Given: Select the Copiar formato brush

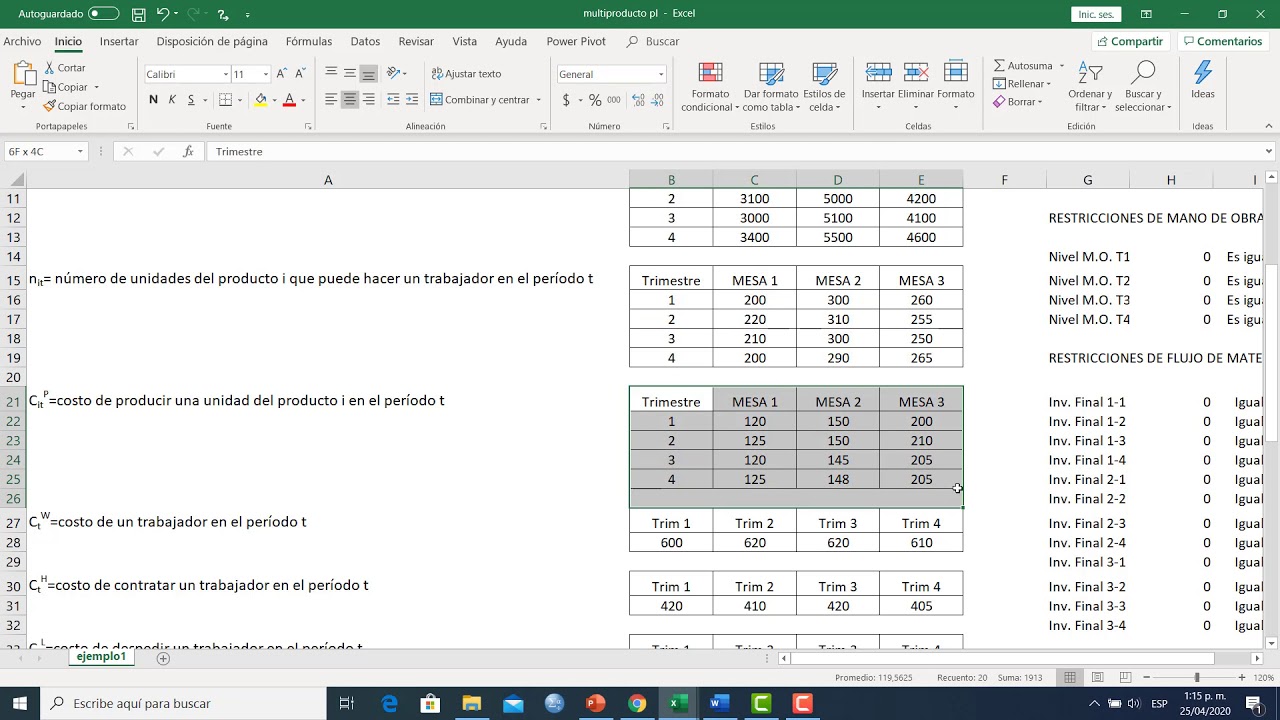Looking at the screenshot, I should pos(50,106).
